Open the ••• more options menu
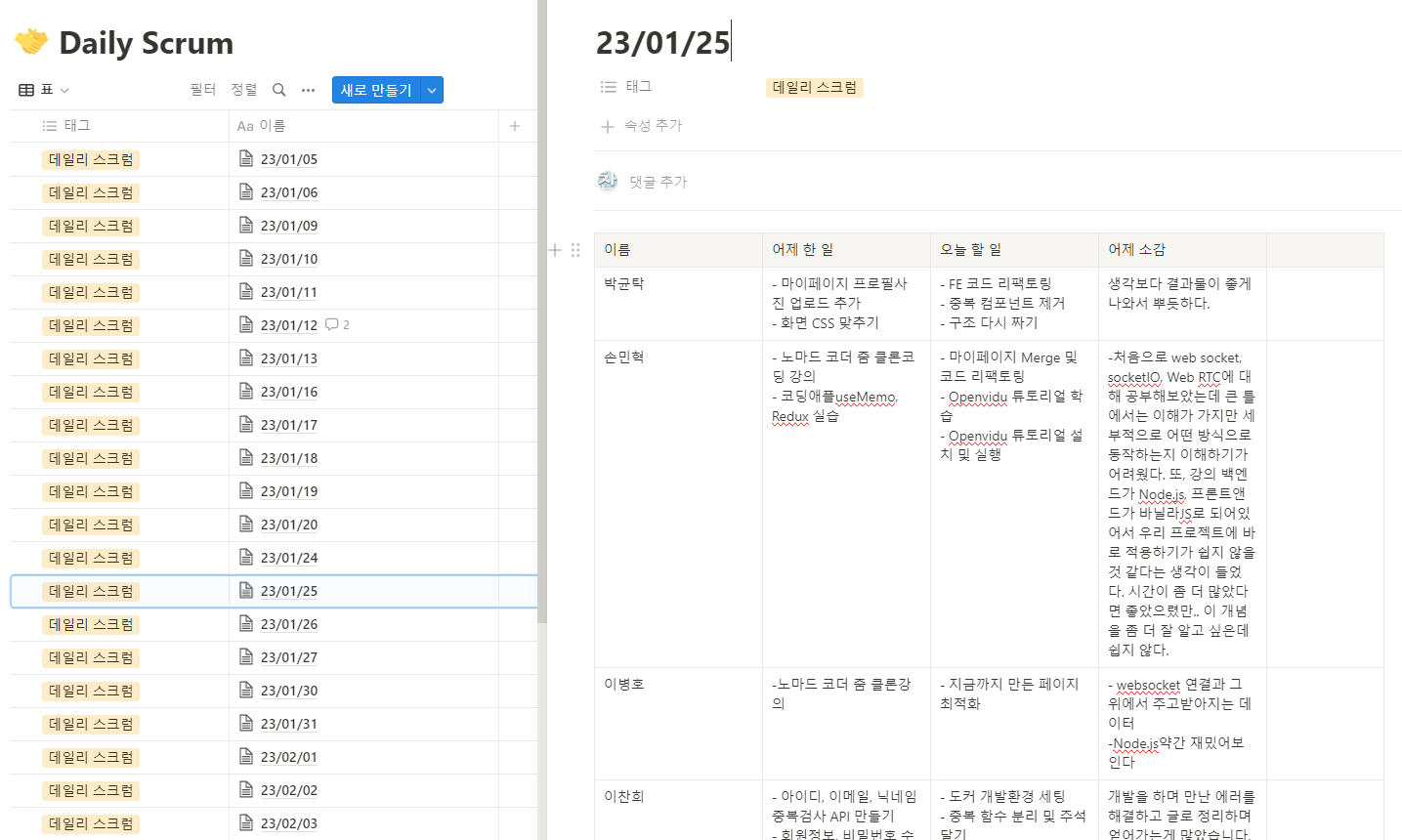This screenshot has width=1402, height=840. pos(307,89)
